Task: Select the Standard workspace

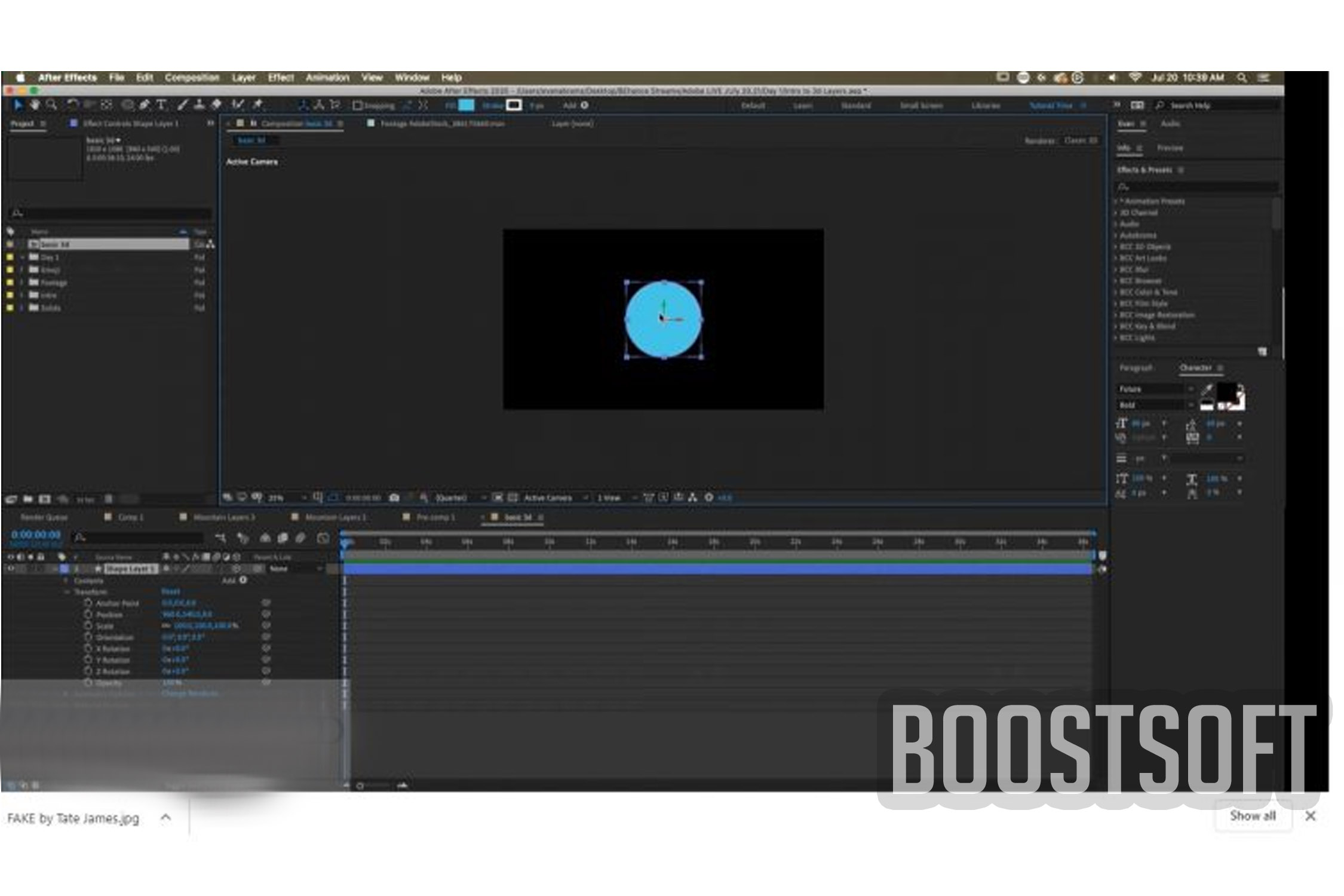Action: [856, 106]
